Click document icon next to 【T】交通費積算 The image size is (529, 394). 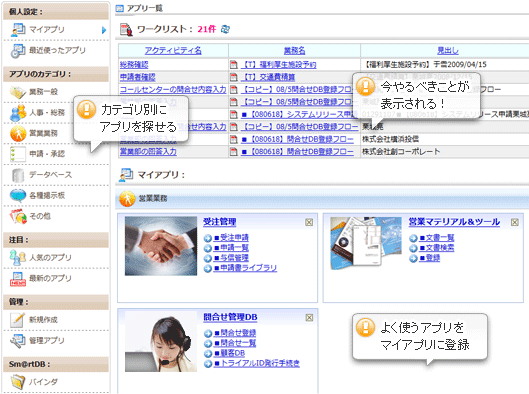pyautogui.click(x=234, y=77)
